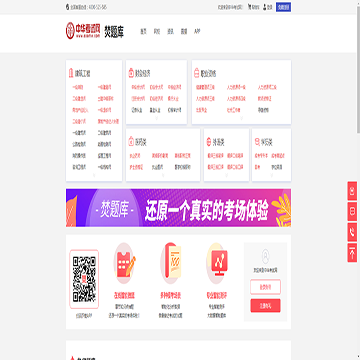Click the grey user avatar in login panel
360x360 pixels.
point(265,256)
